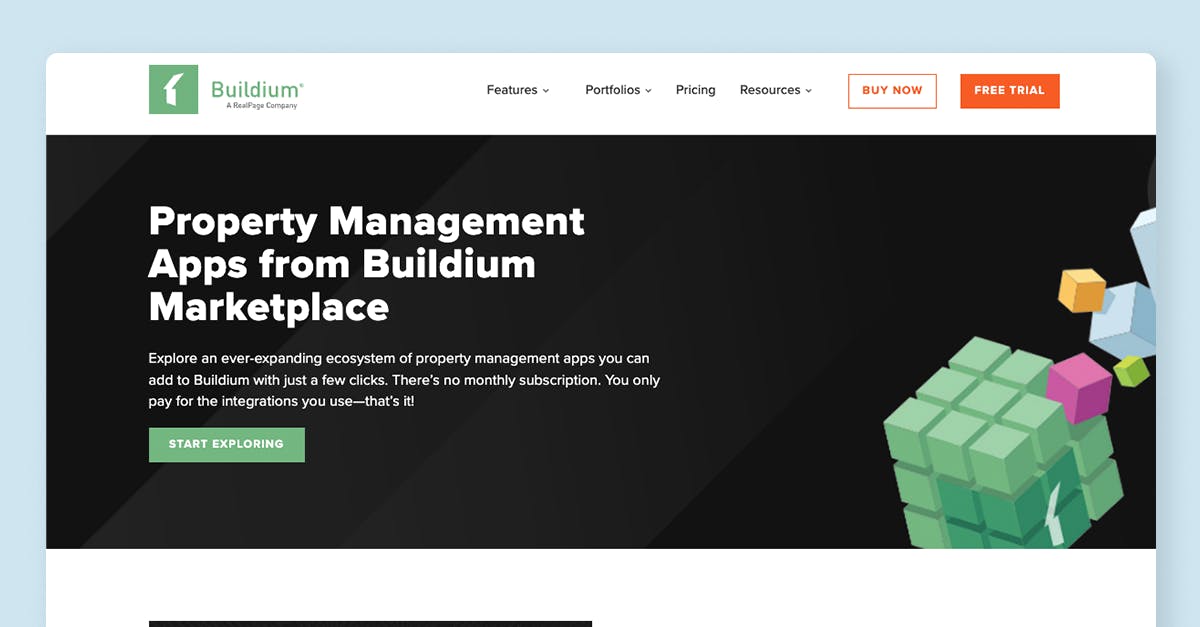Start a FREE TRIAL
The image size is (1200, 627).
click(x=1009, y=90)
